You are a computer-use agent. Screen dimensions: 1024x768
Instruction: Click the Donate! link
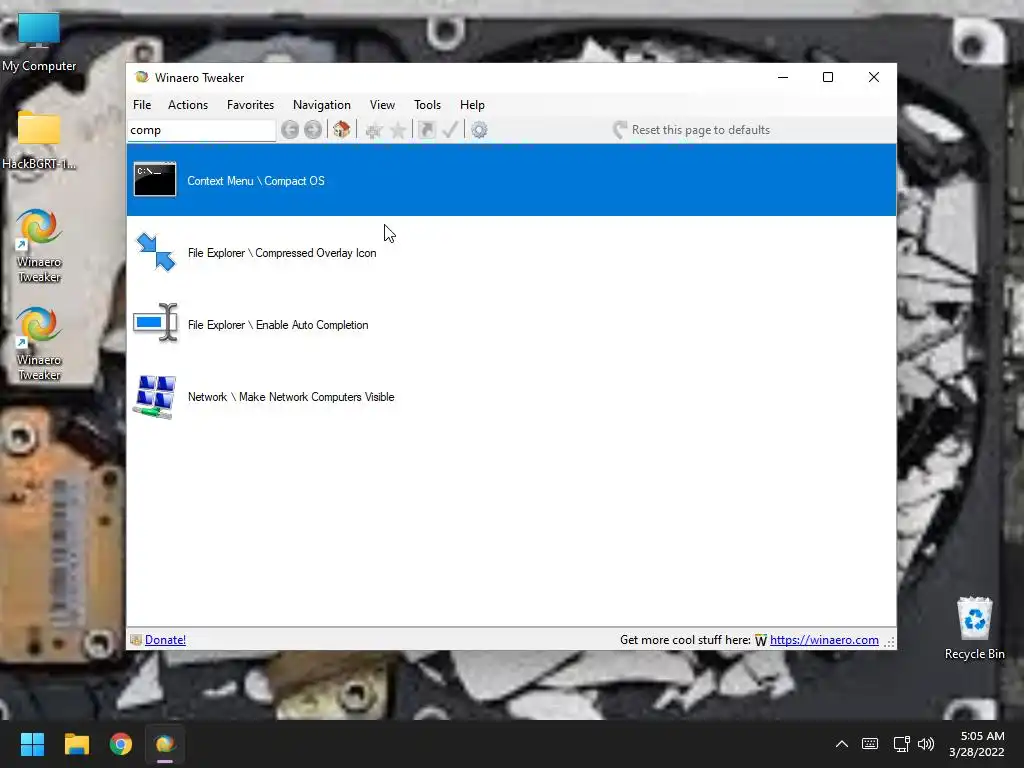tap(165, 640)
